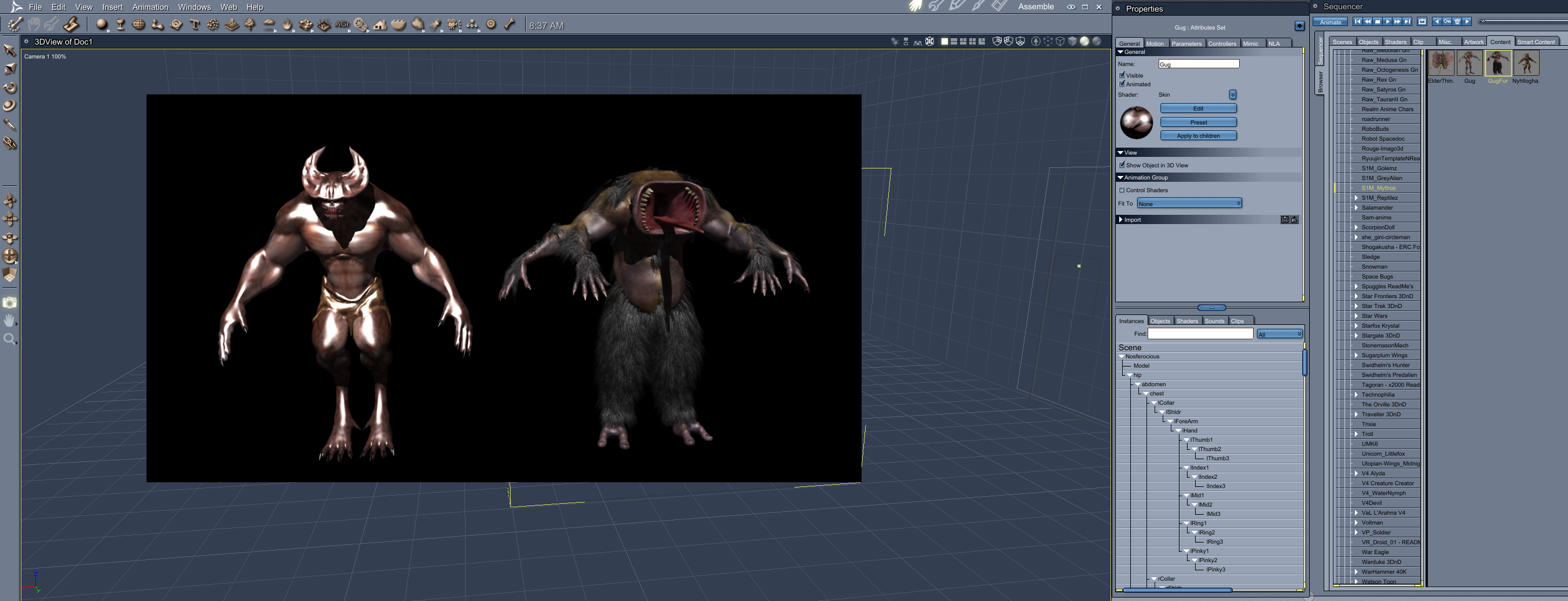The width and height of the screenshot is (1568, 601).
Task: Click the delete keyframe trash icon
Action: click(x=1457, y=21)
